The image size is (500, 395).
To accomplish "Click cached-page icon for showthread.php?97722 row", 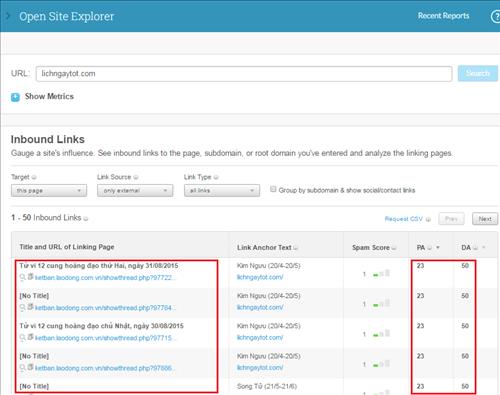I will [x=30, y=277].
